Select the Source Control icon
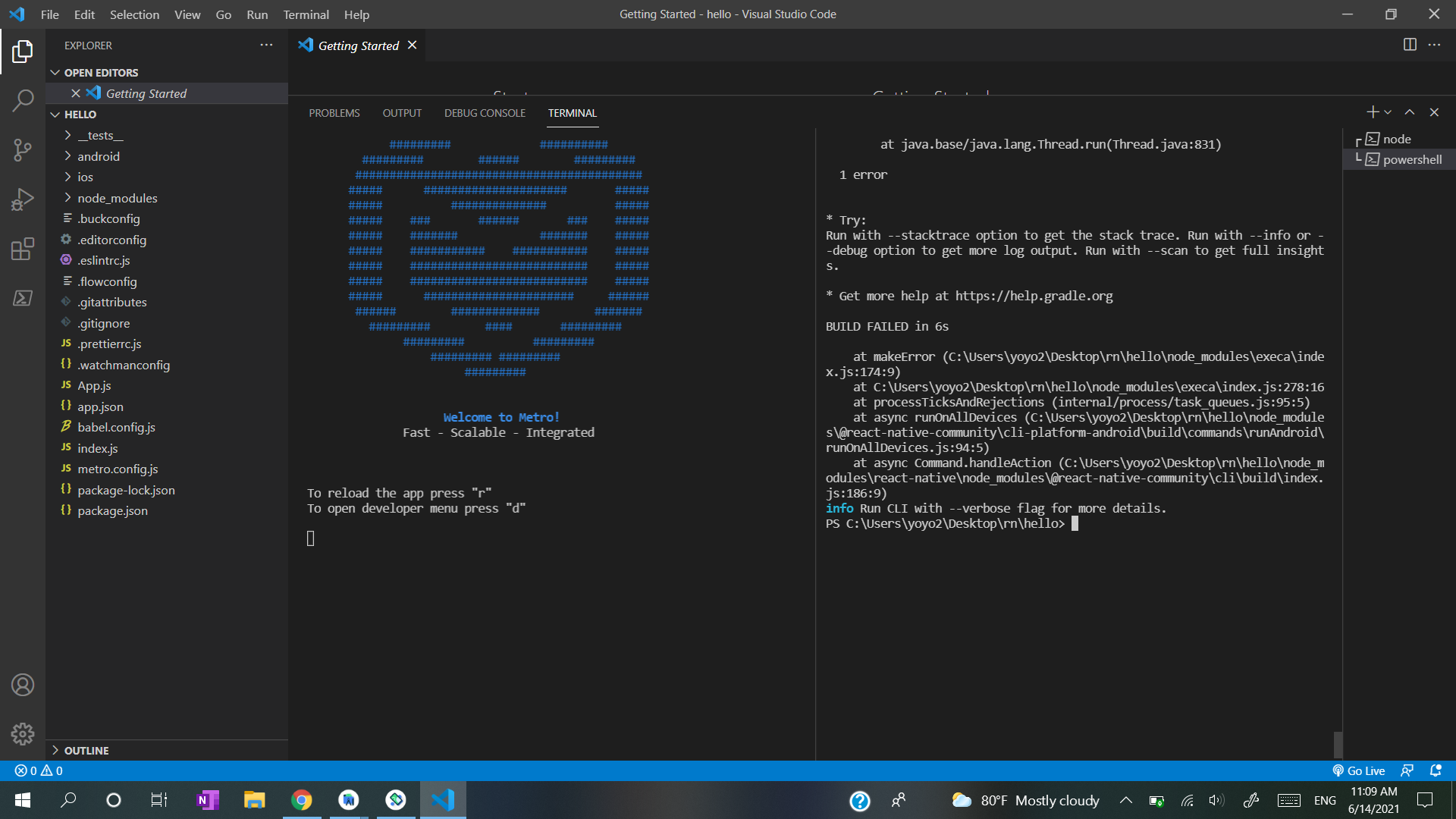1456x819 pixels. [x=23, y=149]
